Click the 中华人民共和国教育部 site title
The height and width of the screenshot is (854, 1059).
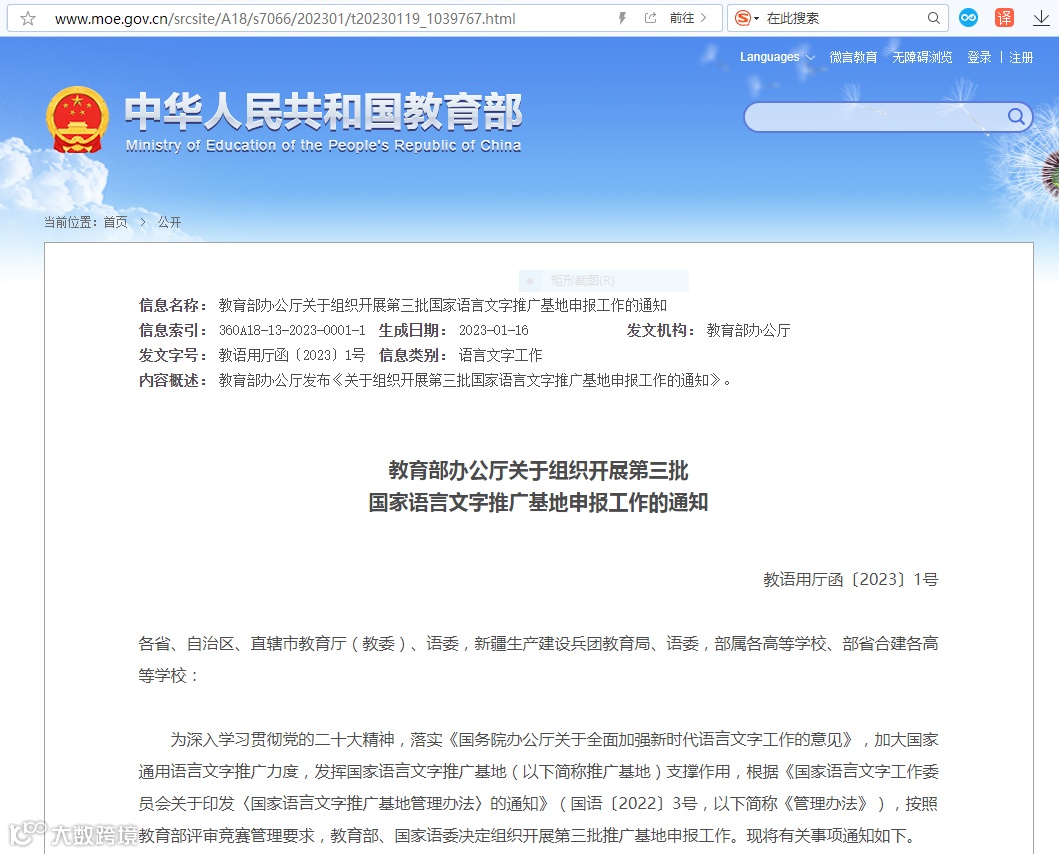[x=323, y=112]
